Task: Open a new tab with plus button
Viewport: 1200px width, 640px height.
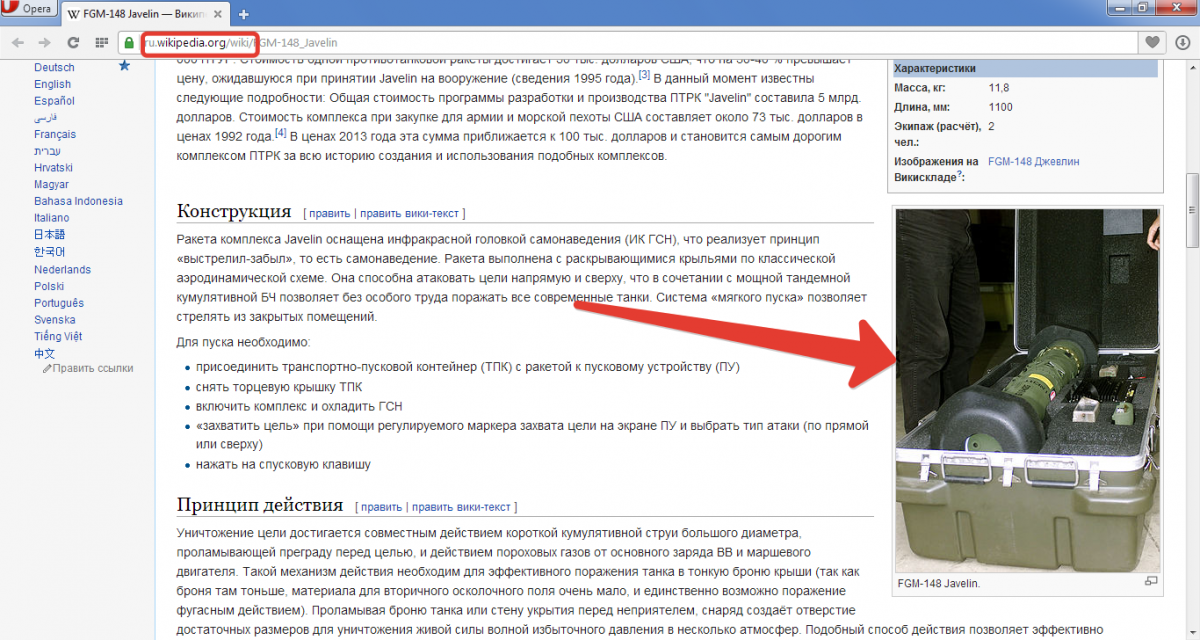Action: click(x=243, y=15)
